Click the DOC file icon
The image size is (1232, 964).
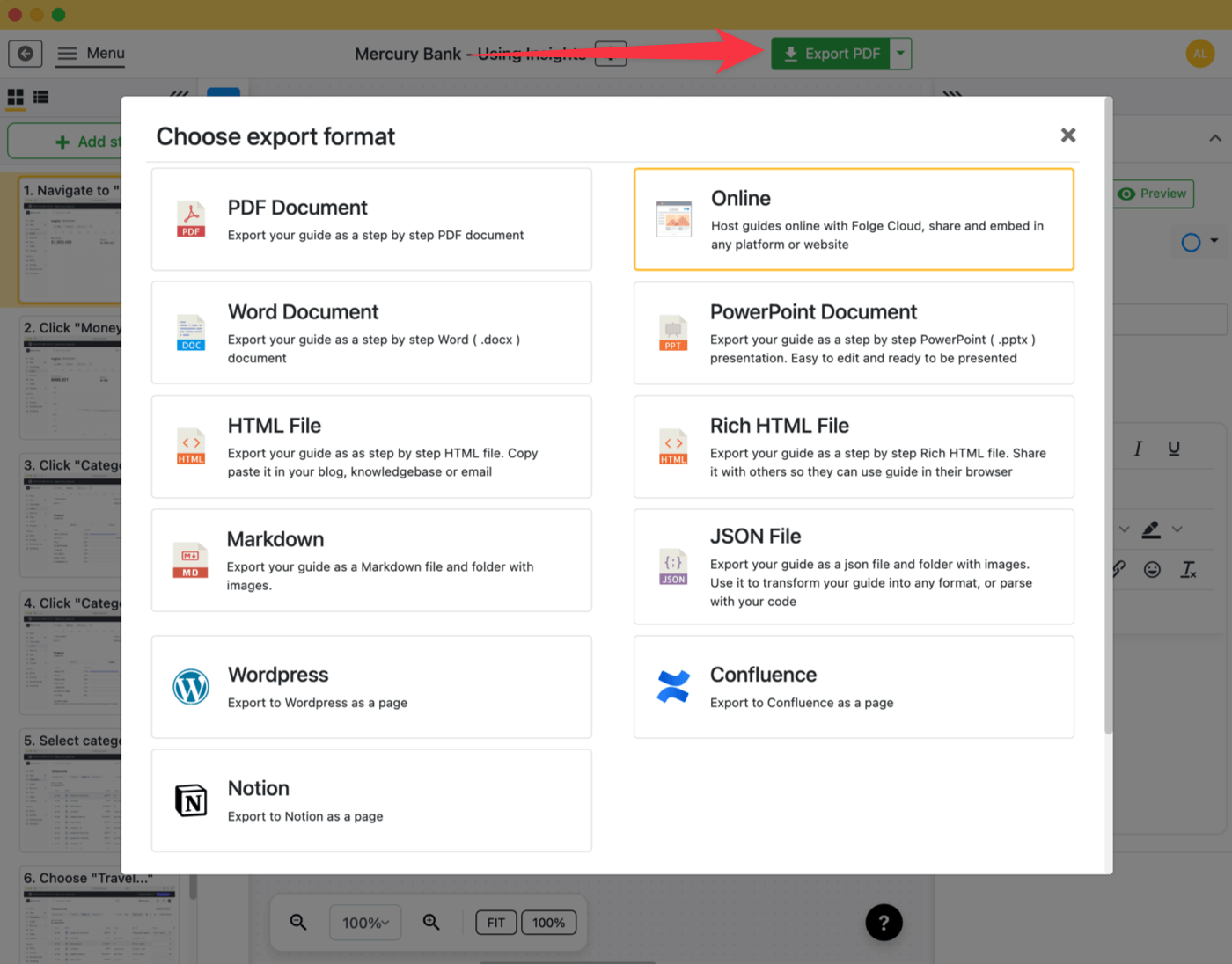[x=191, y=333]
